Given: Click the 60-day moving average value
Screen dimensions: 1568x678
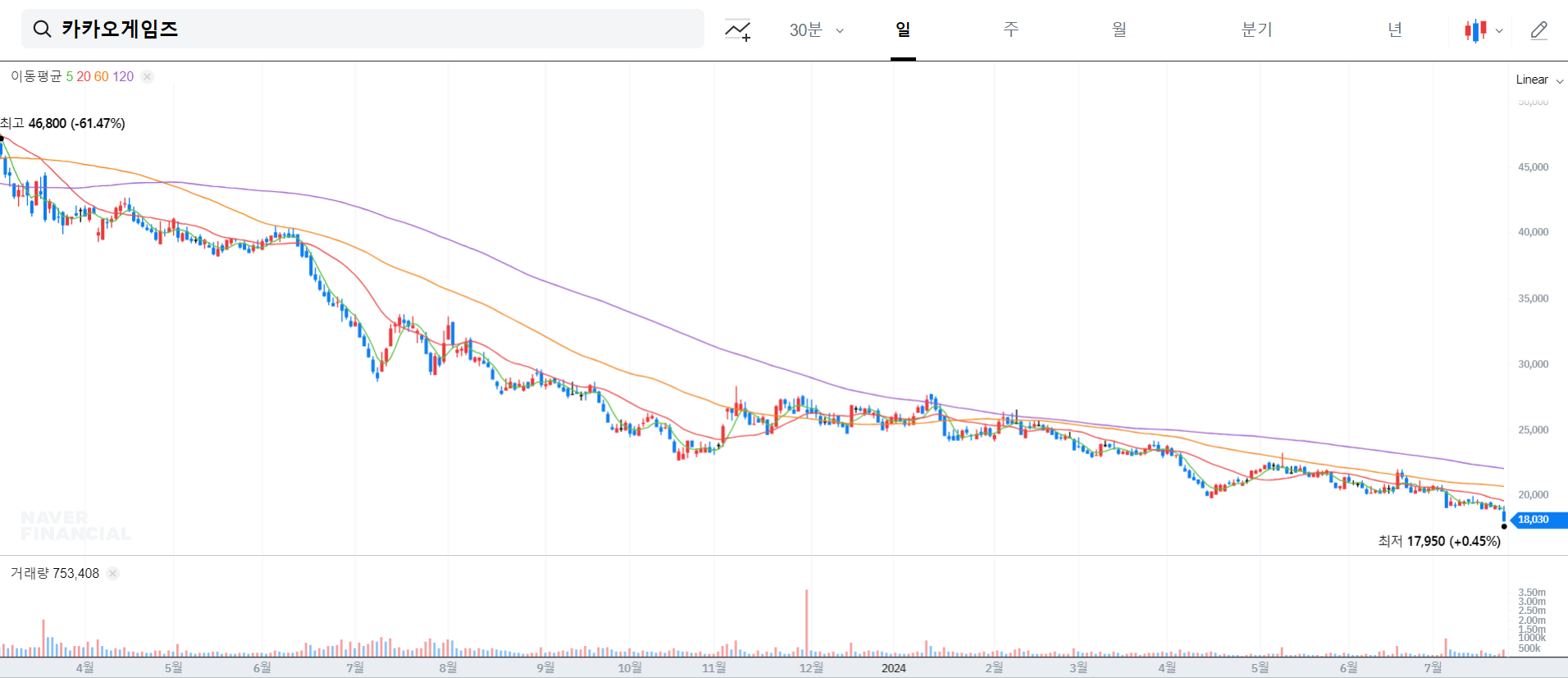Looking at the screenshot, I should click(102, 76).
